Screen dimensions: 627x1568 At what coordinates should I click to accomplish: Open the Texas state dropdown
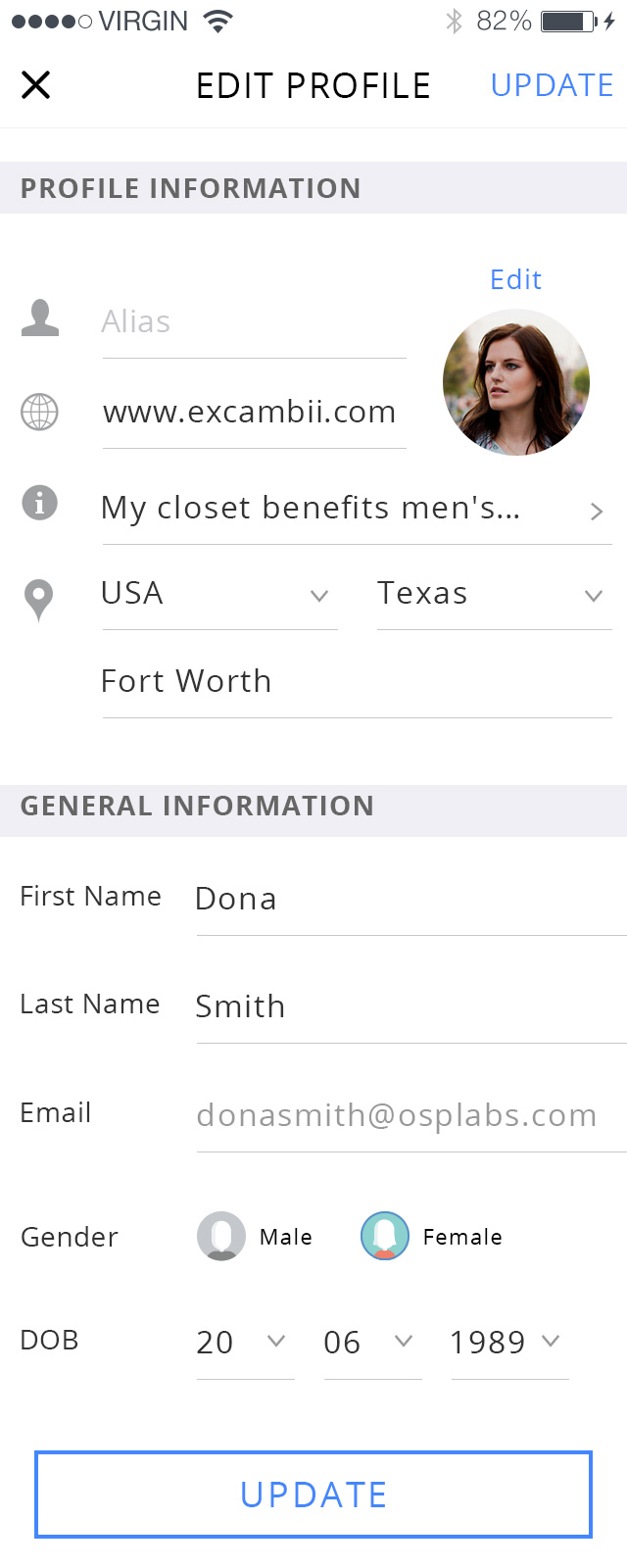click(x=494, y=594)
